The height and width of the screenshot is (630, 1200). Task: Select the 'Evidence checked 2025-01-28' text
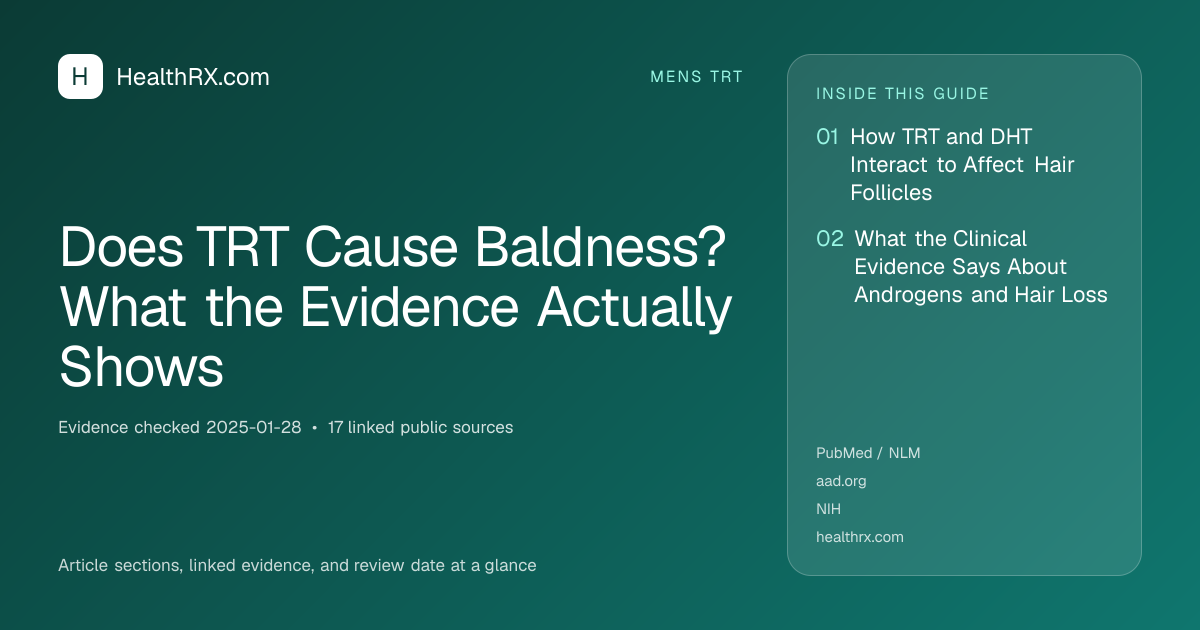180,427
